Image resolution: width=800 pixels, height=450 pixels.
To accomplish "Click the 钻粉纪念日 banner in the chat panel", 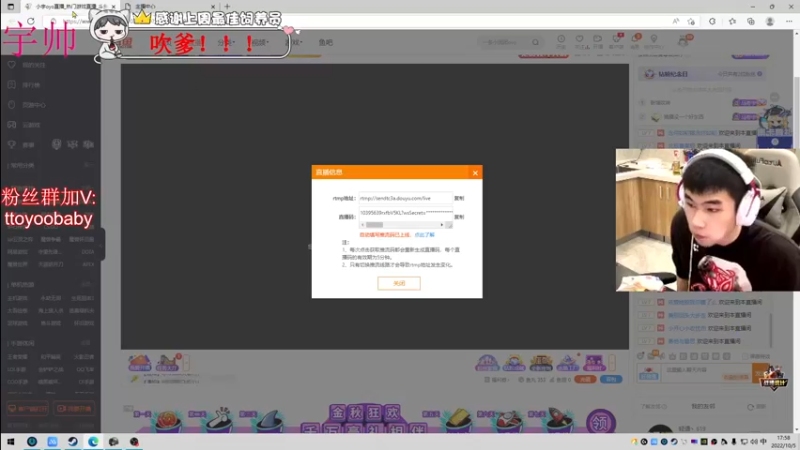I will [x=702, y=74].
